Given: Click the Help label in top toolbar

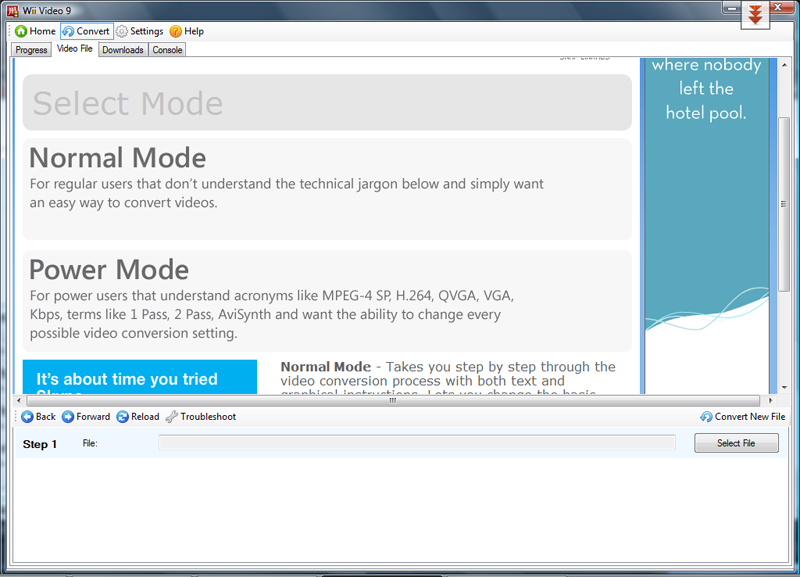Looking at the screenshot, I should coord(194,32).
